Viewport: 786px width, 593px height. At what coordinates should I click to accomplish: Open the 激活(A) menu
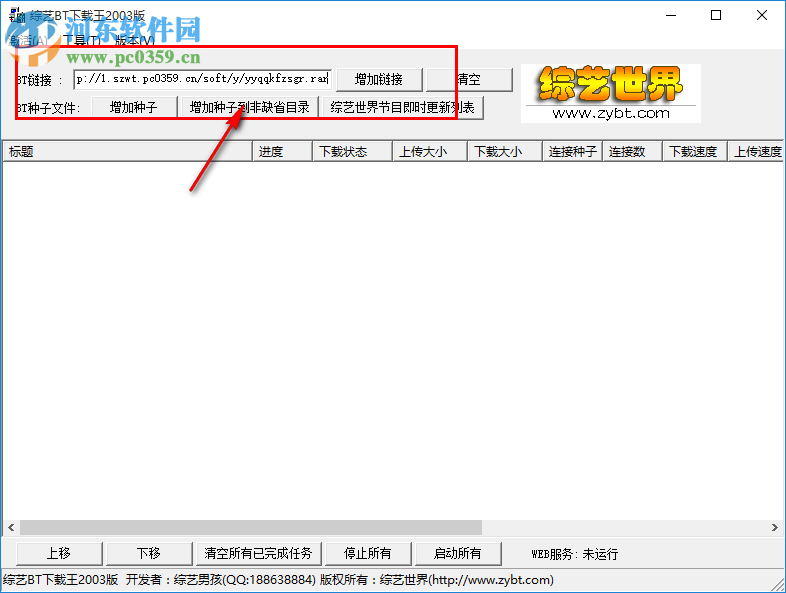coord(29,41)
